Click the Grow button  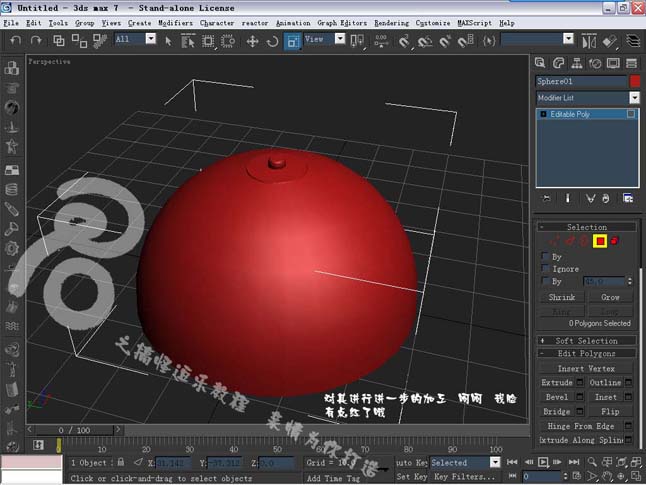[x=610, y=297]
